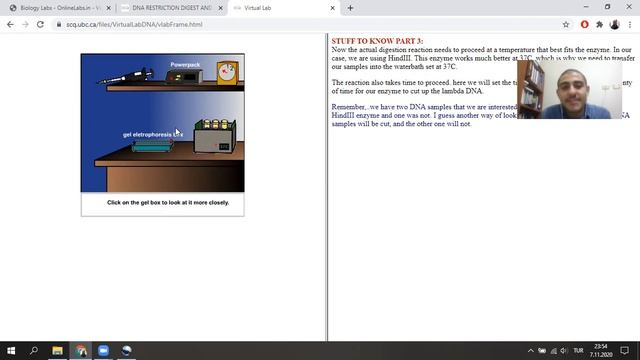This screenshot has width=640, height=360.
Task: Open Windows taskbar search
Action: (34, 351)
